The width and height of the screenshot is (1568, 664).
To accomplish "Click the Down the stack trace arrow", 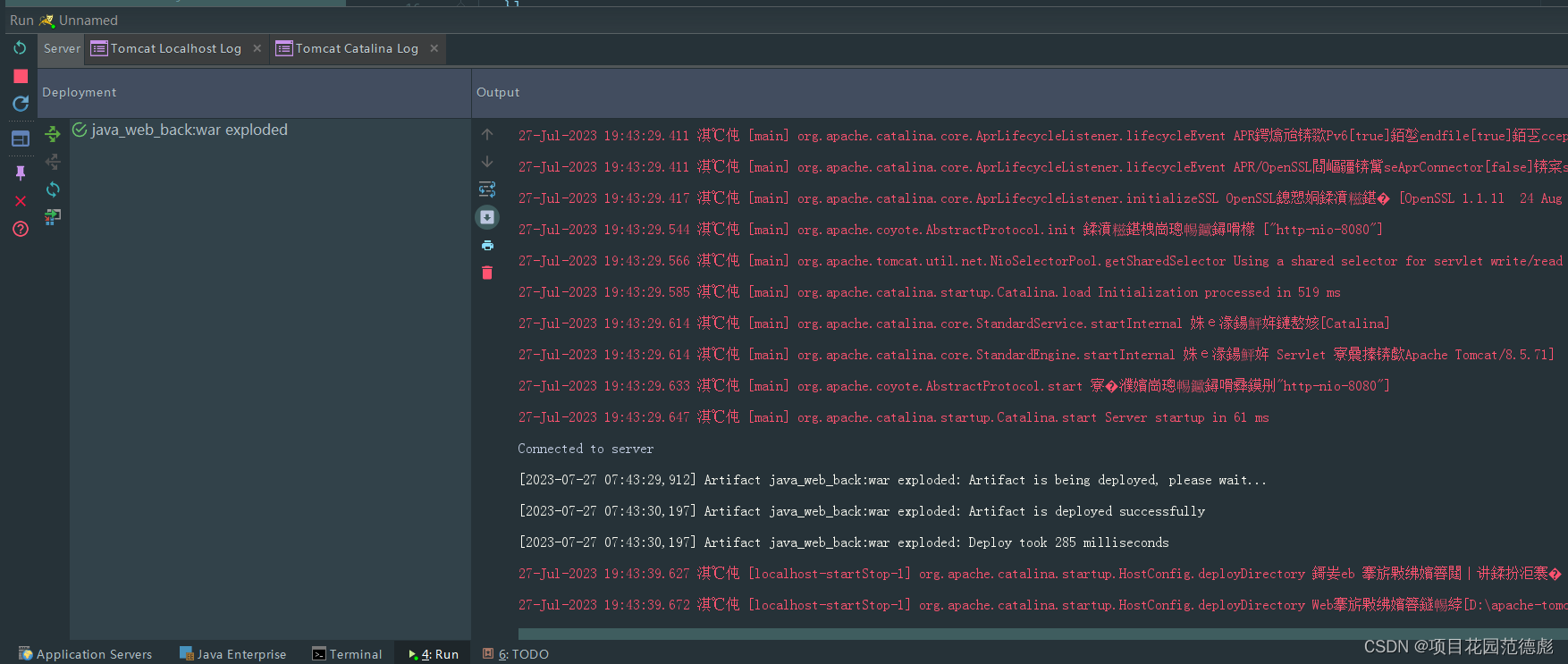I will tap(487, 162).
